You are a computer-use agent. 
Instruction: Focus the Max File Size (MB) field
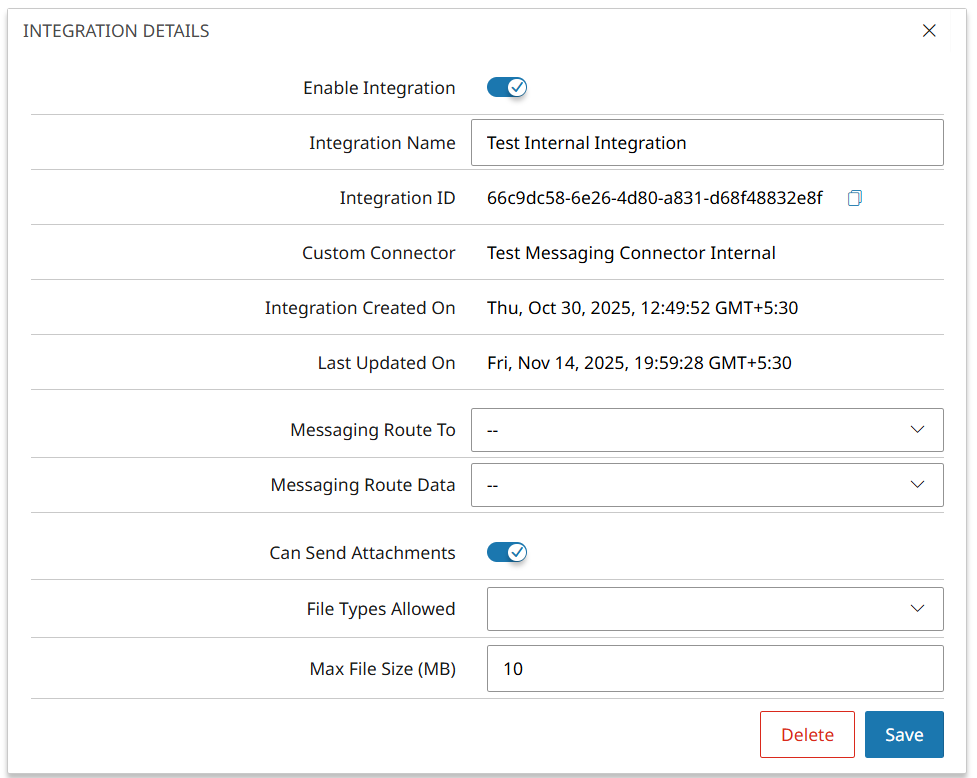click(715, 668)
